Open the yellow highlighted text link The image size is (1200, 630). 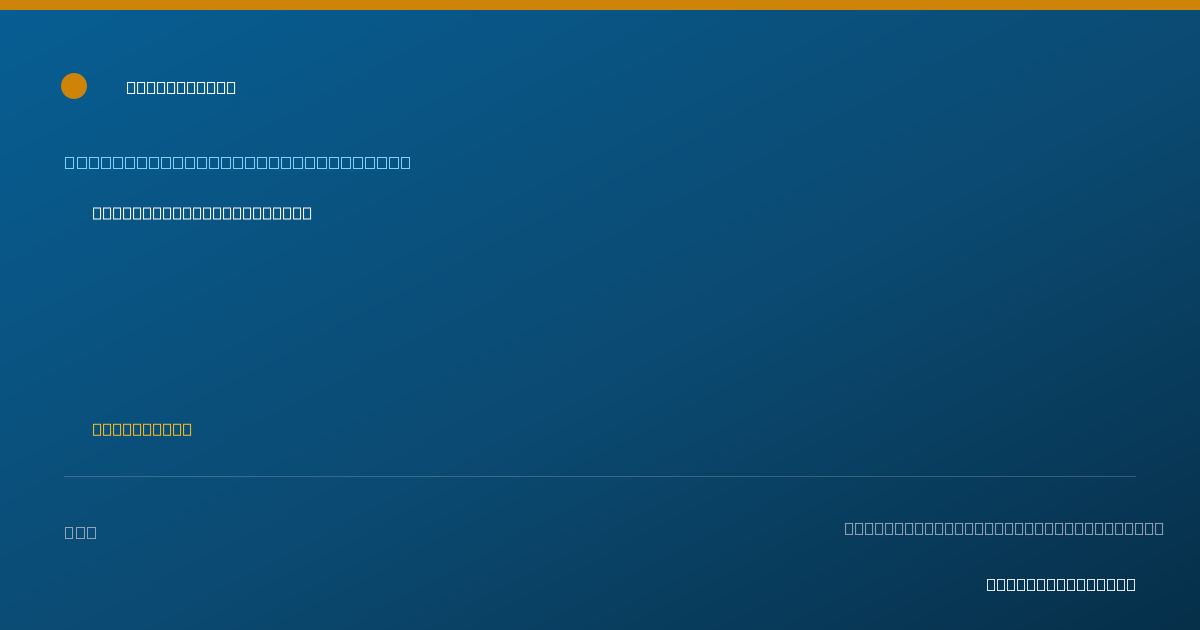(x=142, y=429)
